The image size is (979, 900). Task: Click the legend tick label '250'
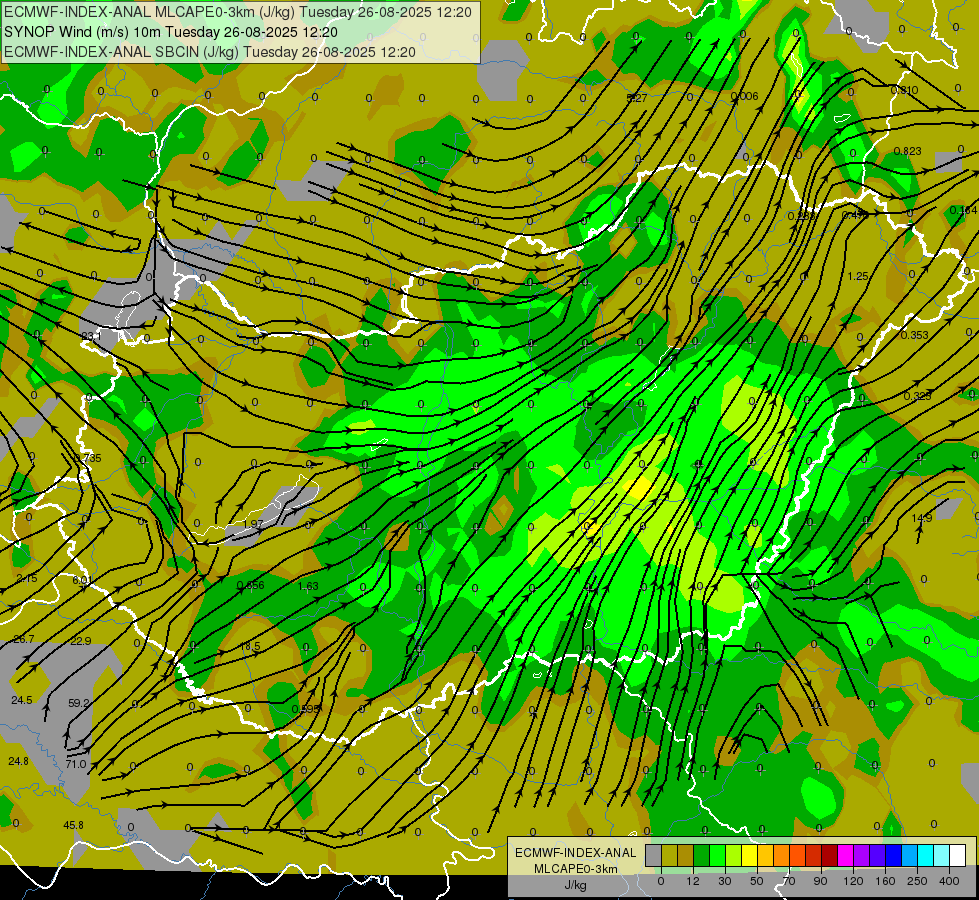(x=917, y=881)
